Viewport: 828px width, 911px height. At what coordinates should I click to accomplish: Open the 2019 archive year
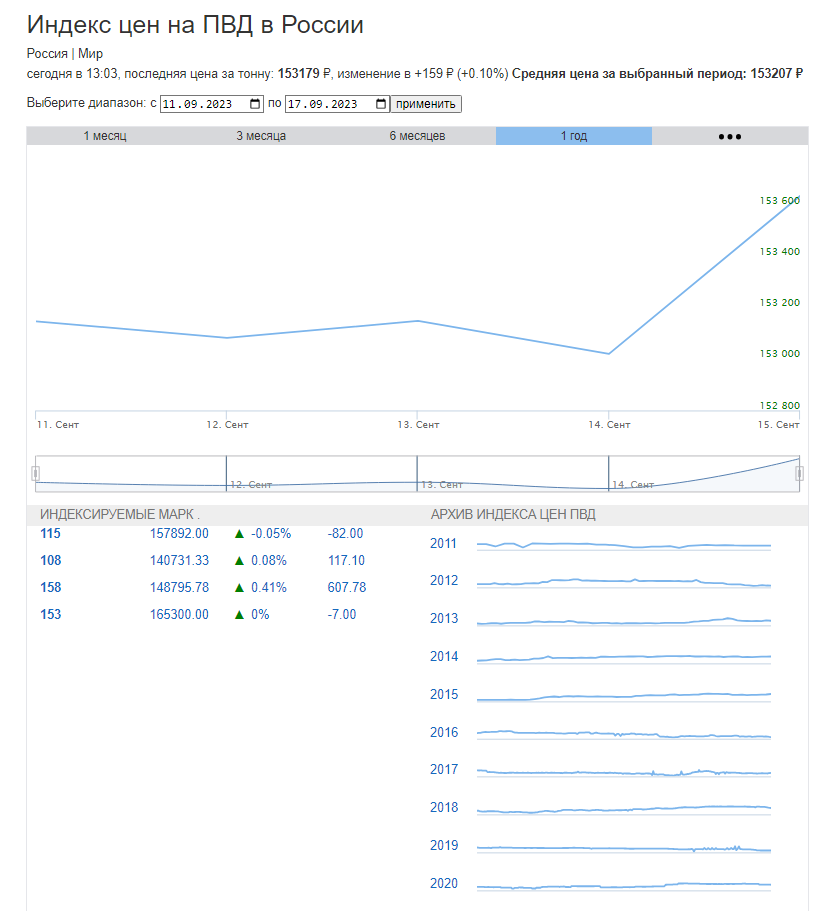pyautogui.click(x=444, y=845)
